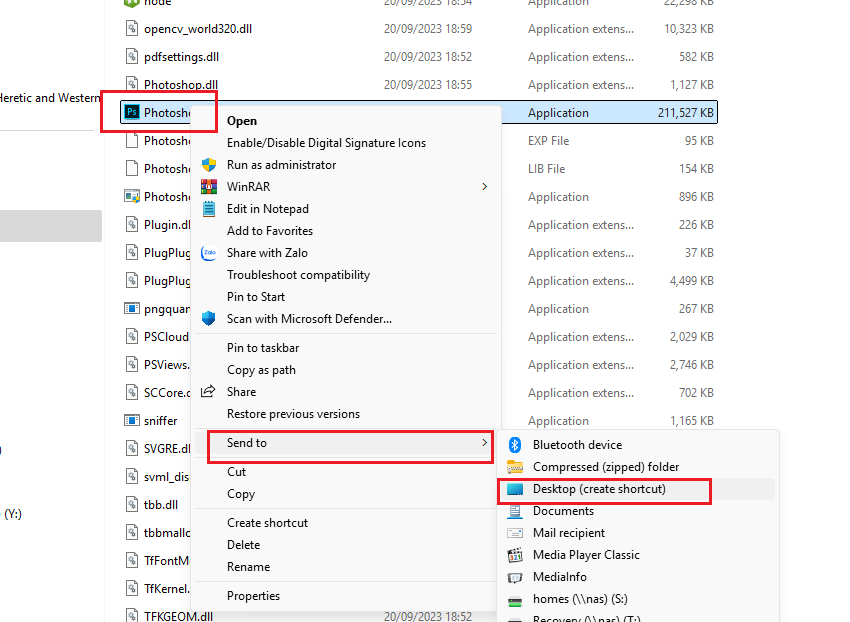Send to MediaInfo
This screenshot has height=622, width=850.
click(559, 577)
